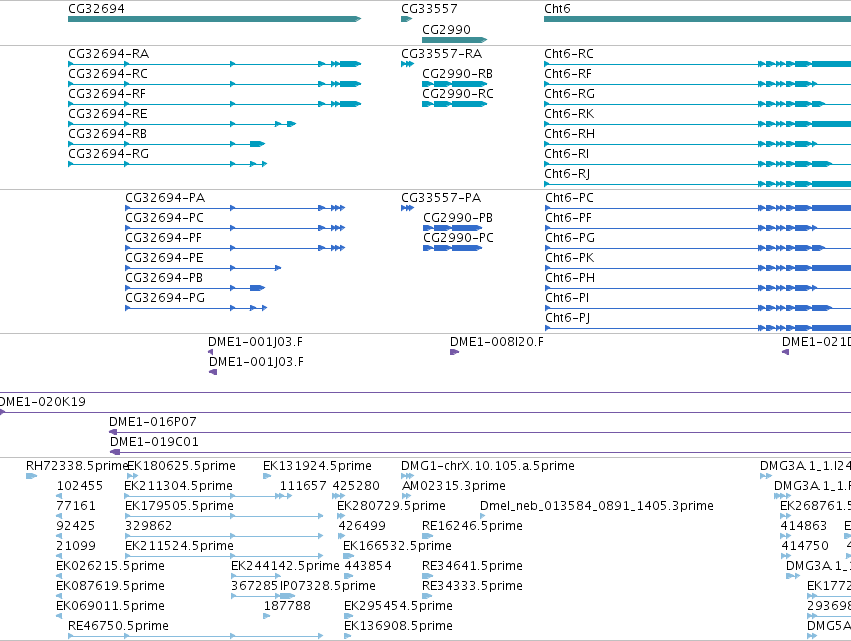Viewport: 851px width, 641px height.
Task: Select the Cht6-RF transcript label
Action: 568,74
